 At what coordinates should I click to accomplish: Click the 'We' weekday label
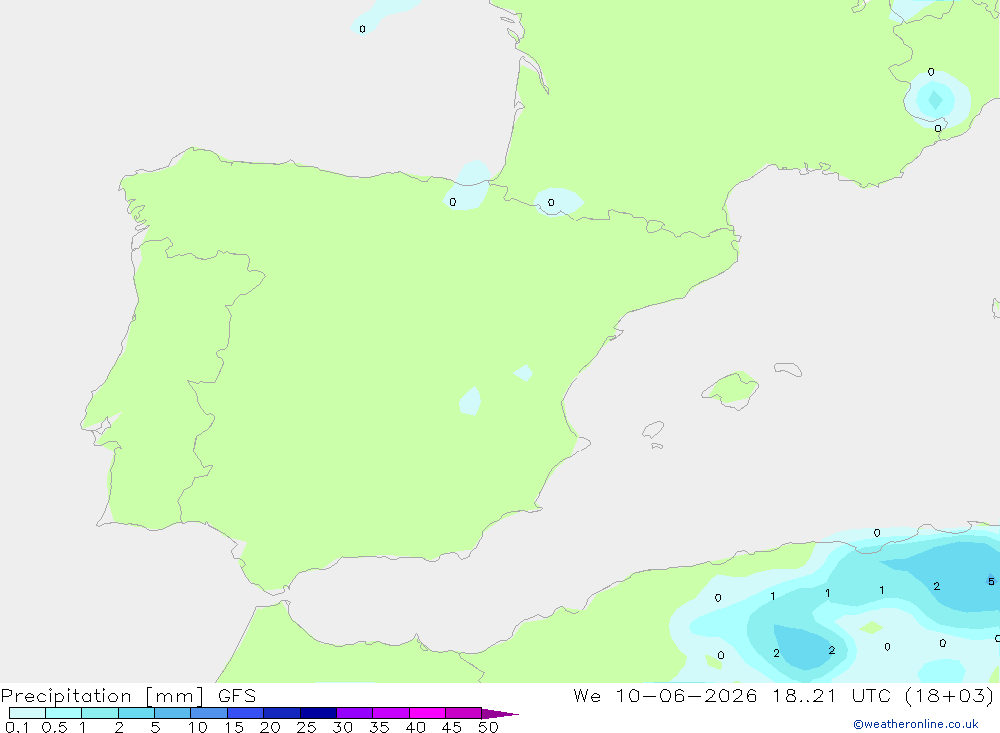587,696
